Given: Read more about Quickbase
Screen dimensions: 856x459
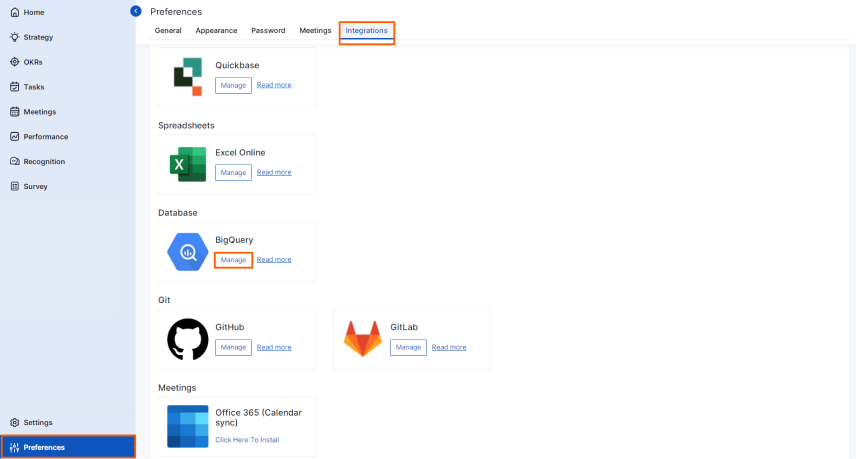Looking at the screenshot, I should click(274, 85).
